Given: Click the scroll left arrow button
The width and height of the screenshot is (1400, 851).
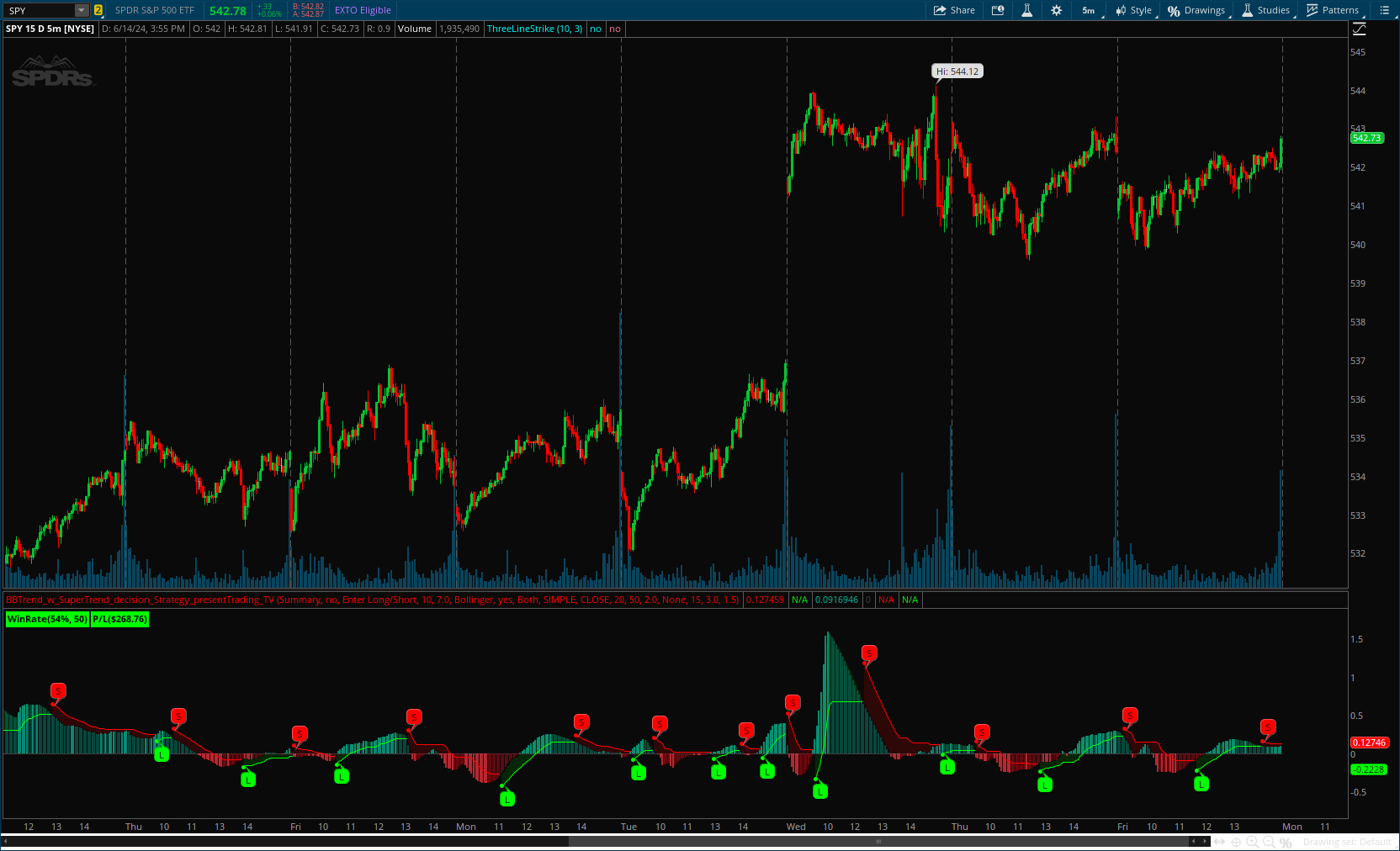Looking at the screenshot, I should tap(1193, 841).
